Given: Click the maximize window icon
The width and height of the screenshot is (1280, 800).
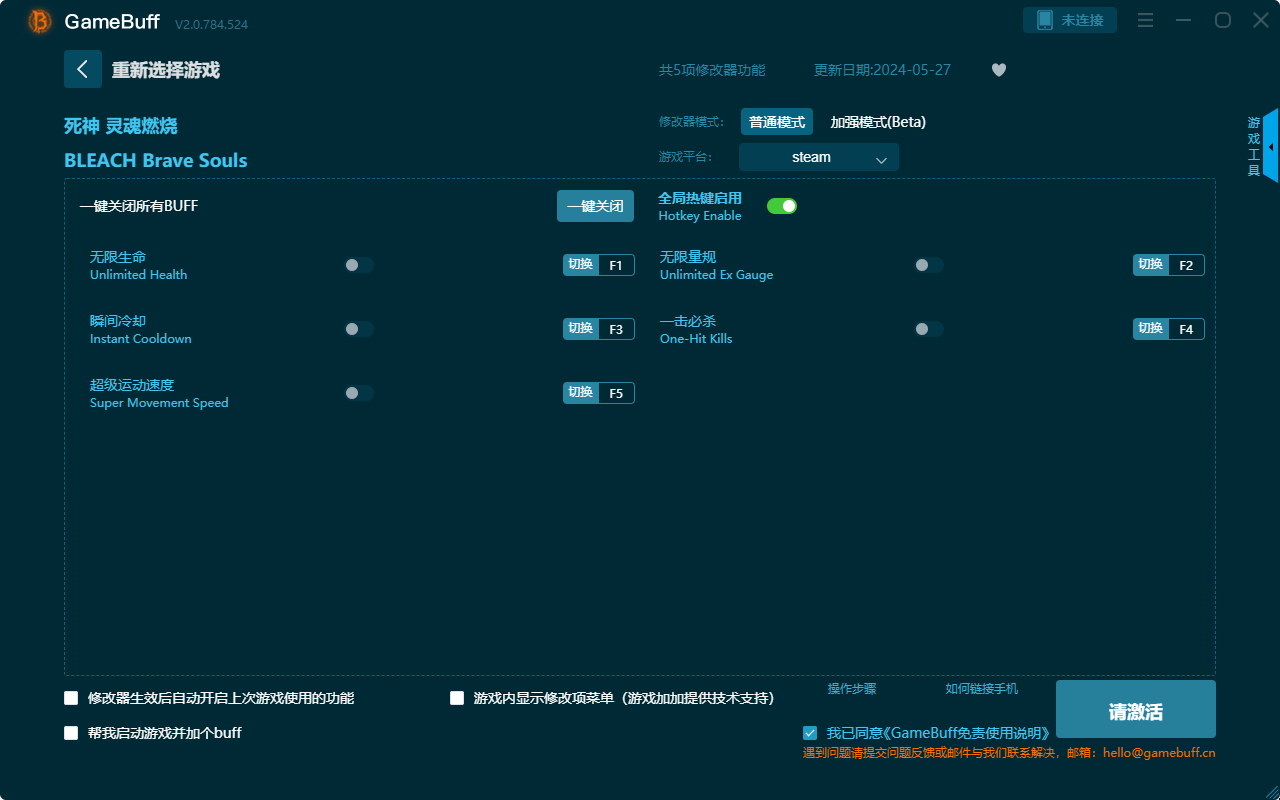Looking at the screenshot, I should point(1222,21).
